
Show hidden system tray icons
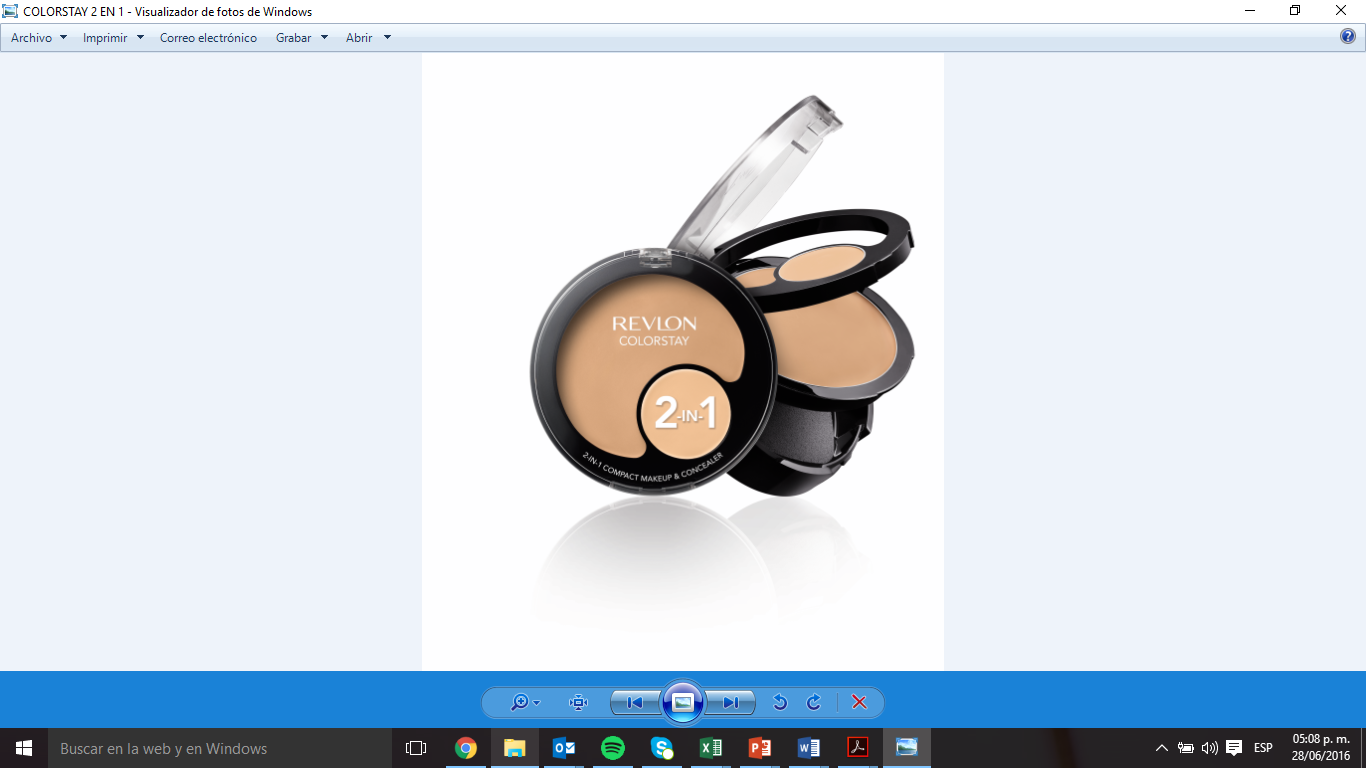click(x=1161, y=748)
